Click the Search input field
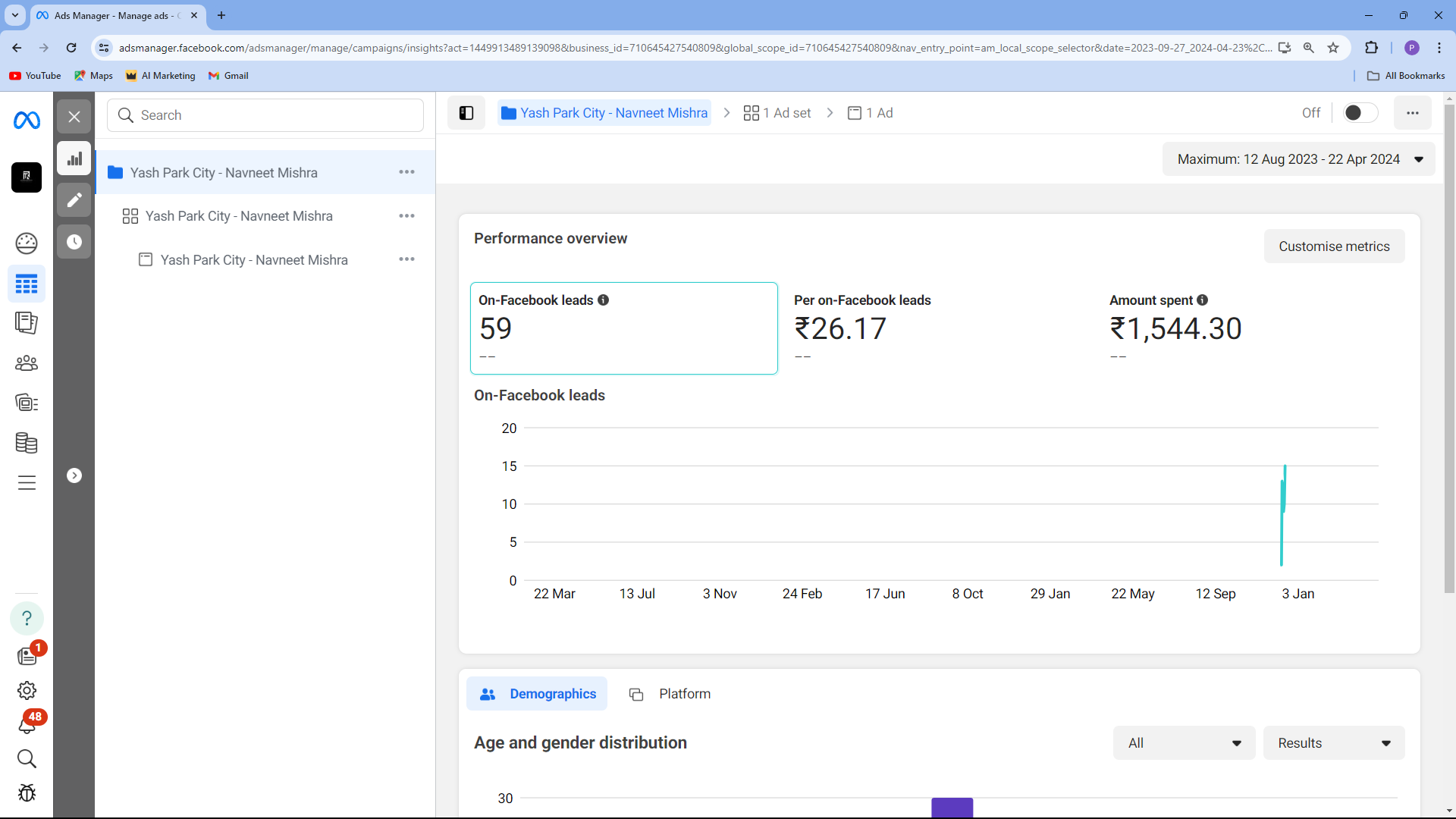Image resolution: width=1456 pixels, height=819 pixels. click(x=265, y=115)
